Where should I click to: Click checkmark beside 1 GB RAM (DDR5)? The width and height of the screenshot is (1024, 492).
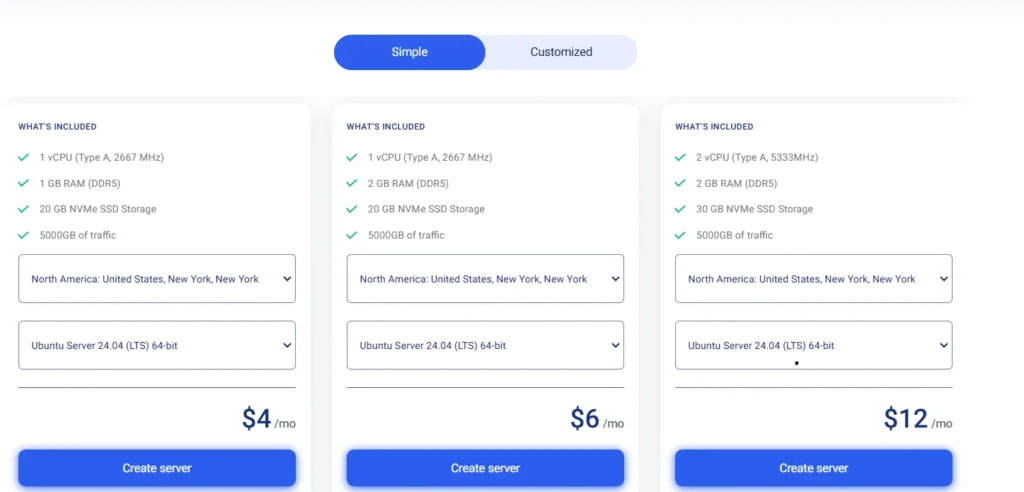tap(24, 183)
